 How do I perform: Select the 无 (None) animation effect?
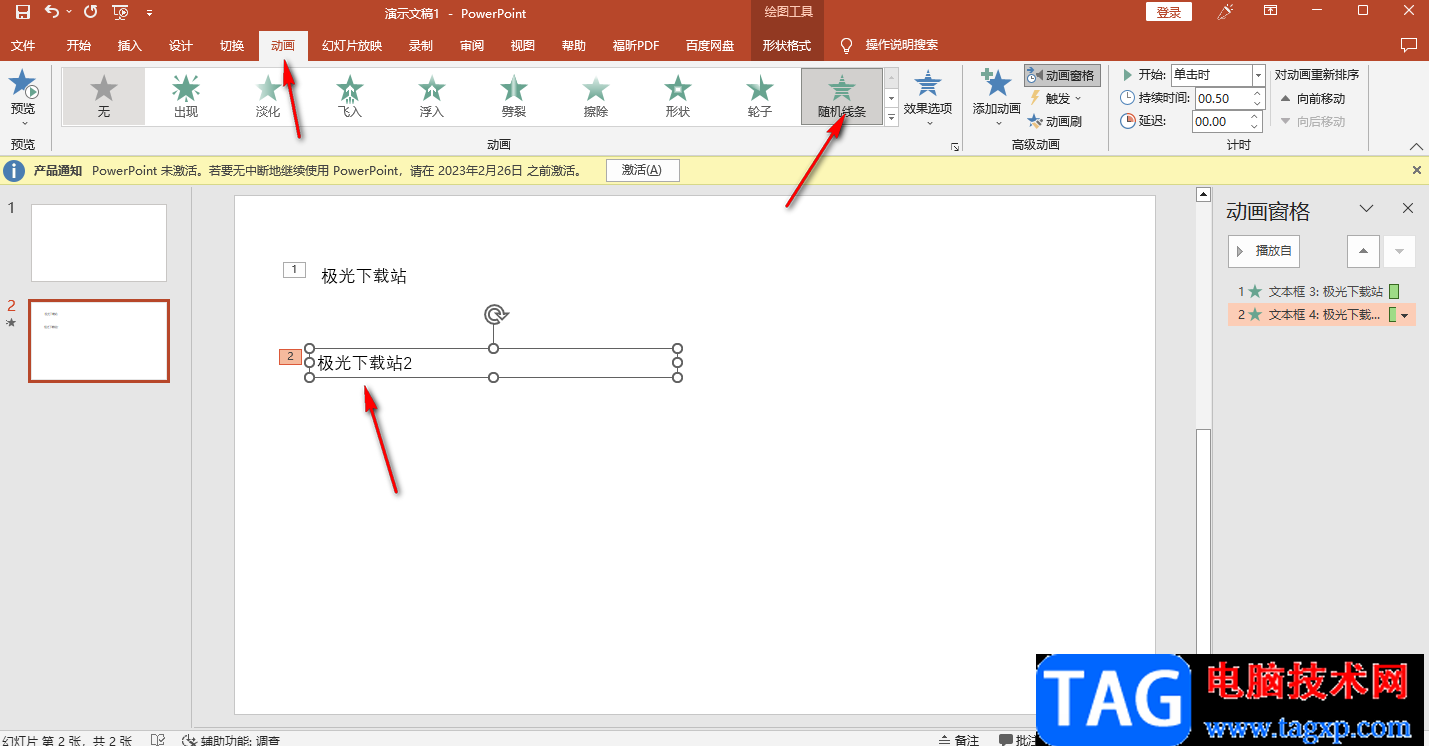click(x=104, y=97)
